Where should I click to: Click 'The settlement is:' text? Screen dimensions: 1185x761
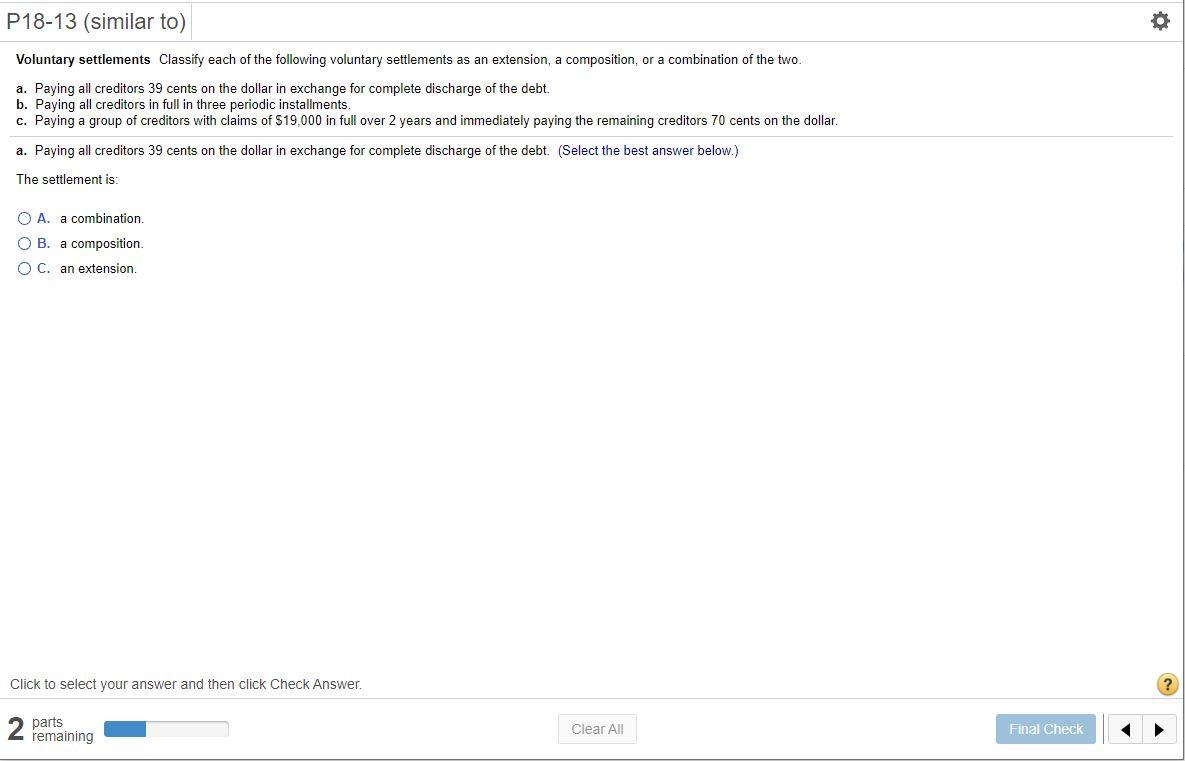point(67,179)
